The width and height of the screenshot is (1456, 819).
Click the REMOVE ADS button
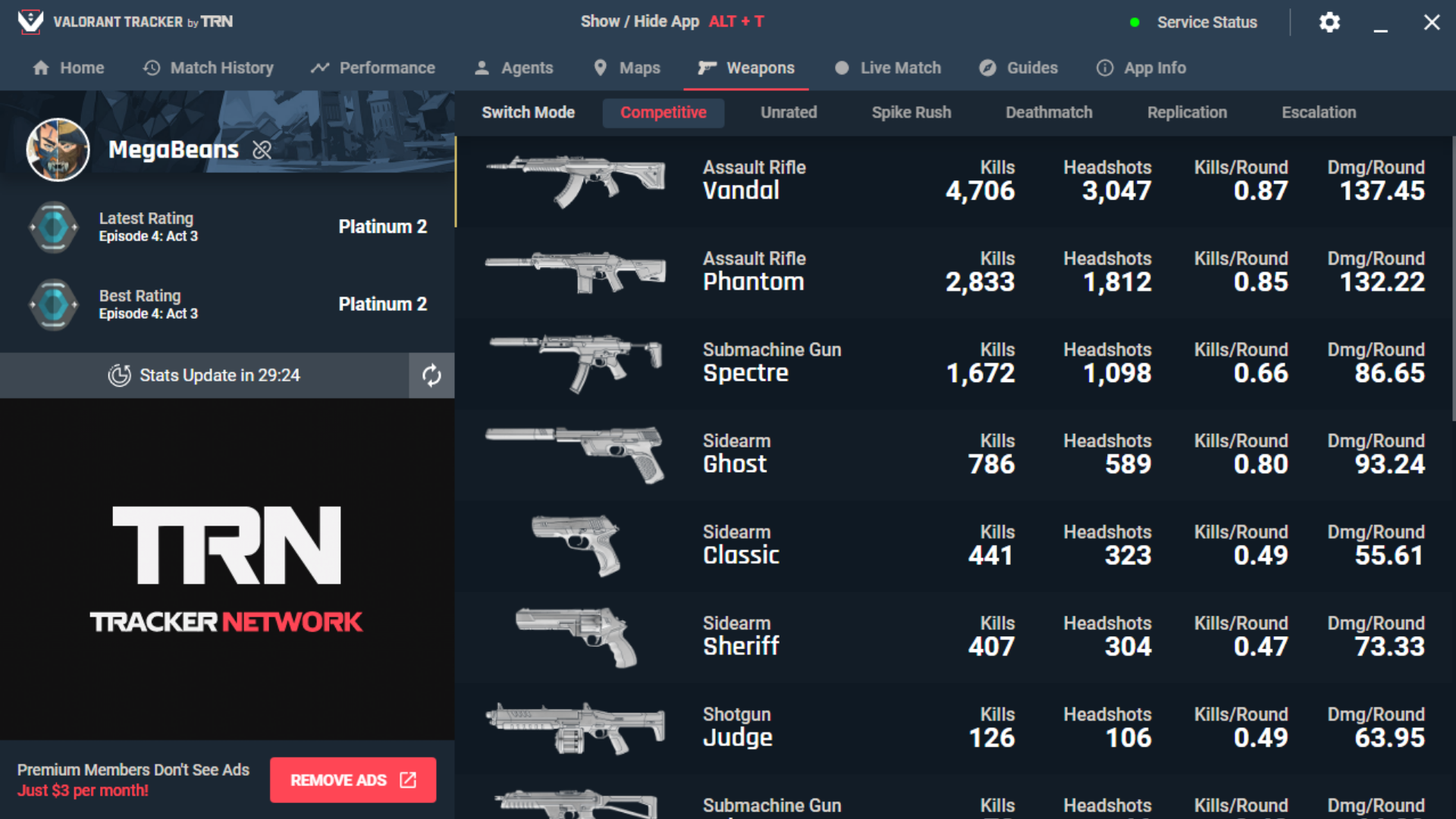click(x=353, y=780)
